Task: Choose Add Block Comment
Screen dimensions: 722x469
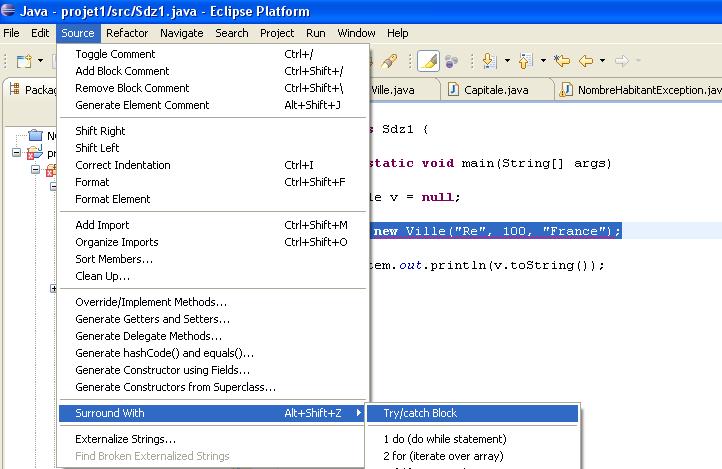Action: (212, 71)
